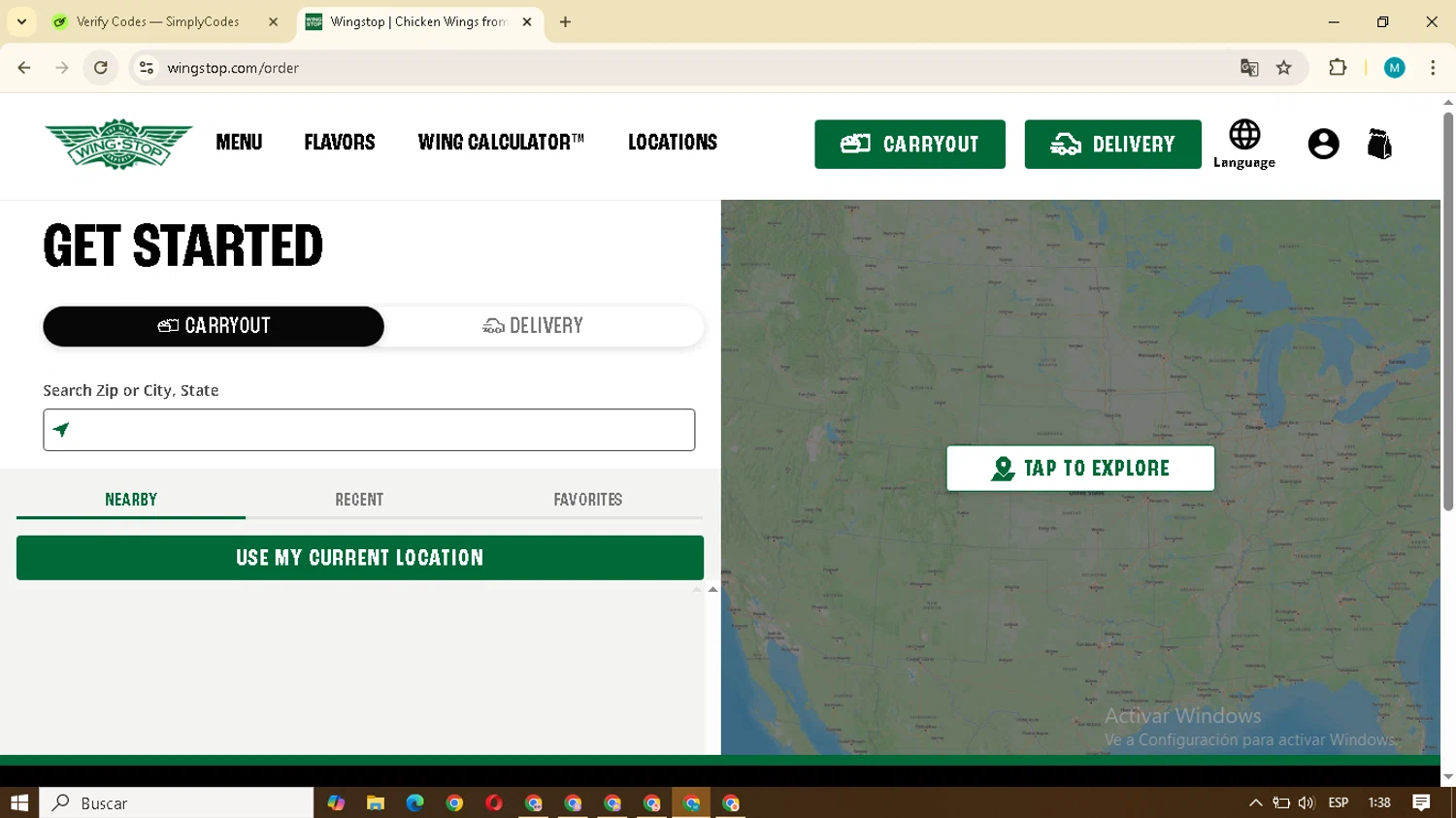Click the Wingstop logo

[118, 145]
